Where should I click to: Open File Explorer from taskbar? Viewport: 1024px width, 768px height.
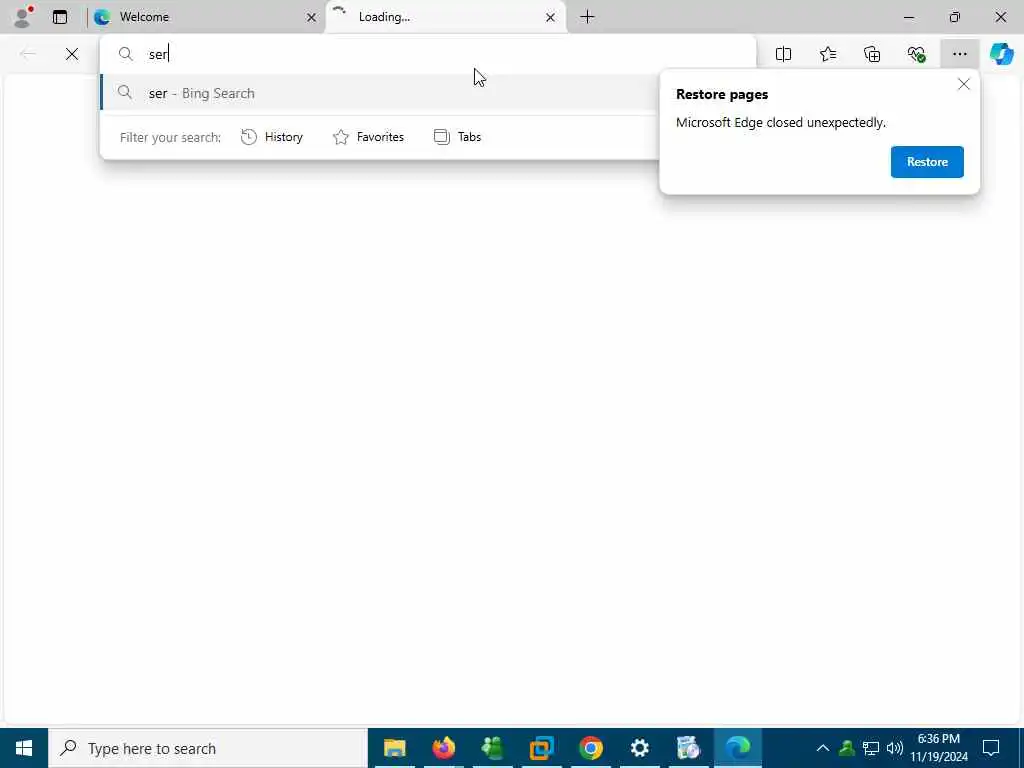point(394,748)
